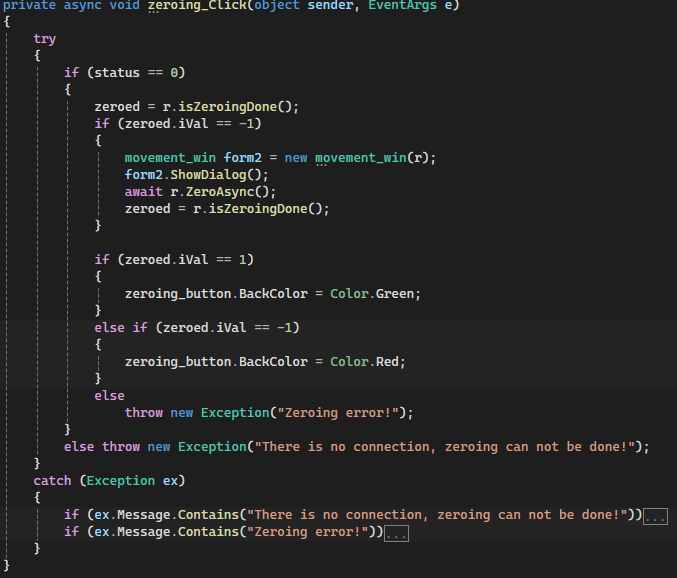This screenshot has width=677, height=578.
Task: Click the form2.ShowDialog() call
Action: point(196,175)
